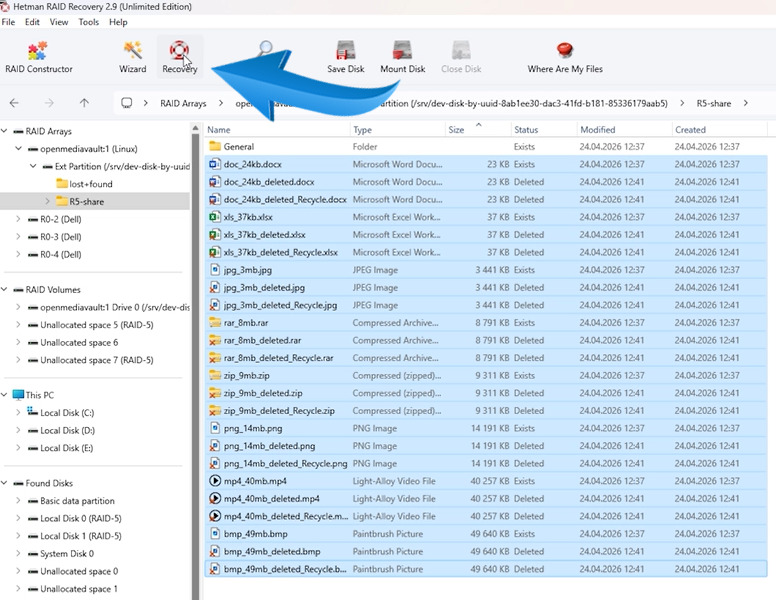Navigate up one folder level
The image size is (776, 600).
[x=84, y=103]
